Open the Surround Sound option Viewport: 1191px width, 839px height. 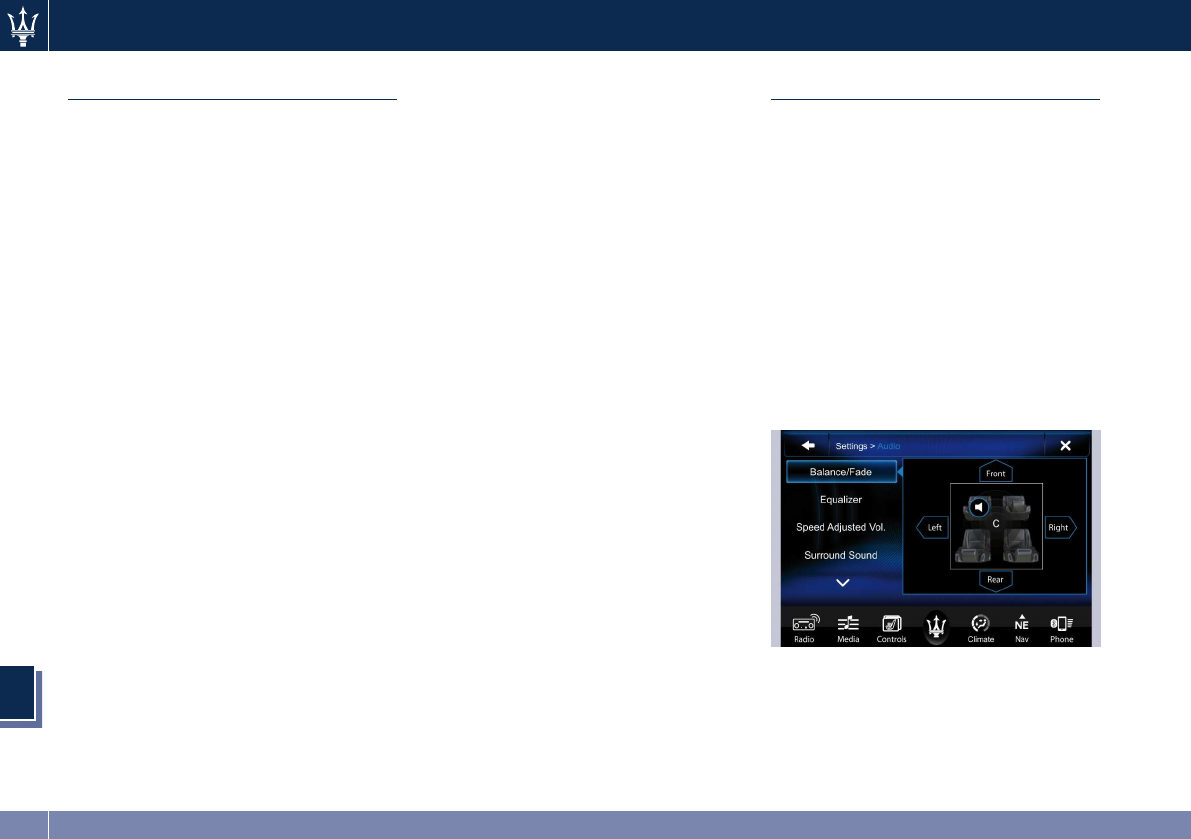click(841, 555)
